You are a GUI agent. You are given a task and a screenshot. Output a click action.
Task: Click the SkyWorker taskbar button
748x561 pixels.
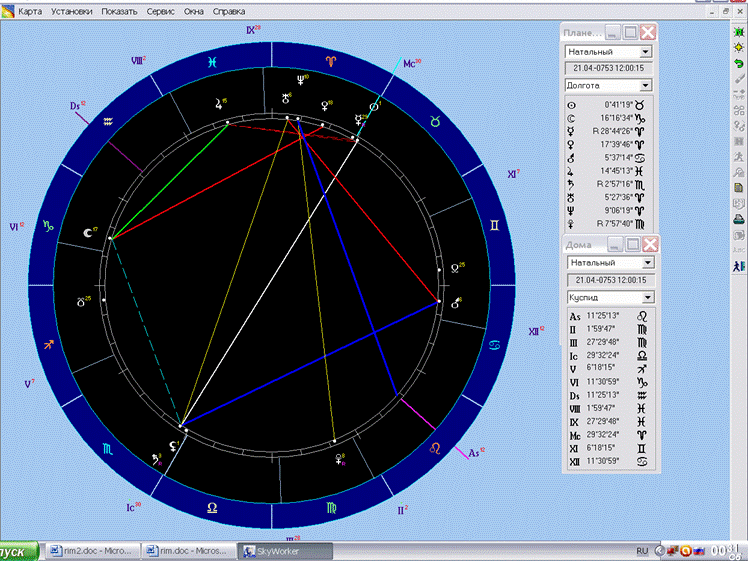point(280,551)
